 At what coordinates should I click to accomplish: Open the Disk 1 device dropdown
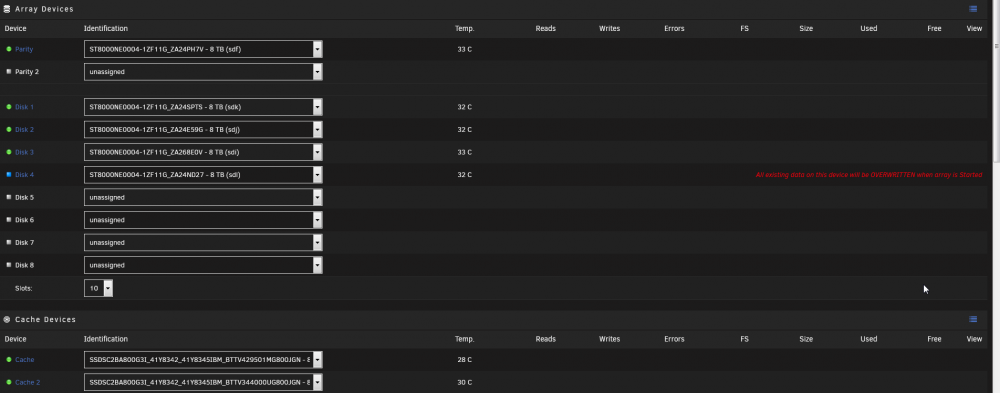pyautogui.click(x=203, y=107)
